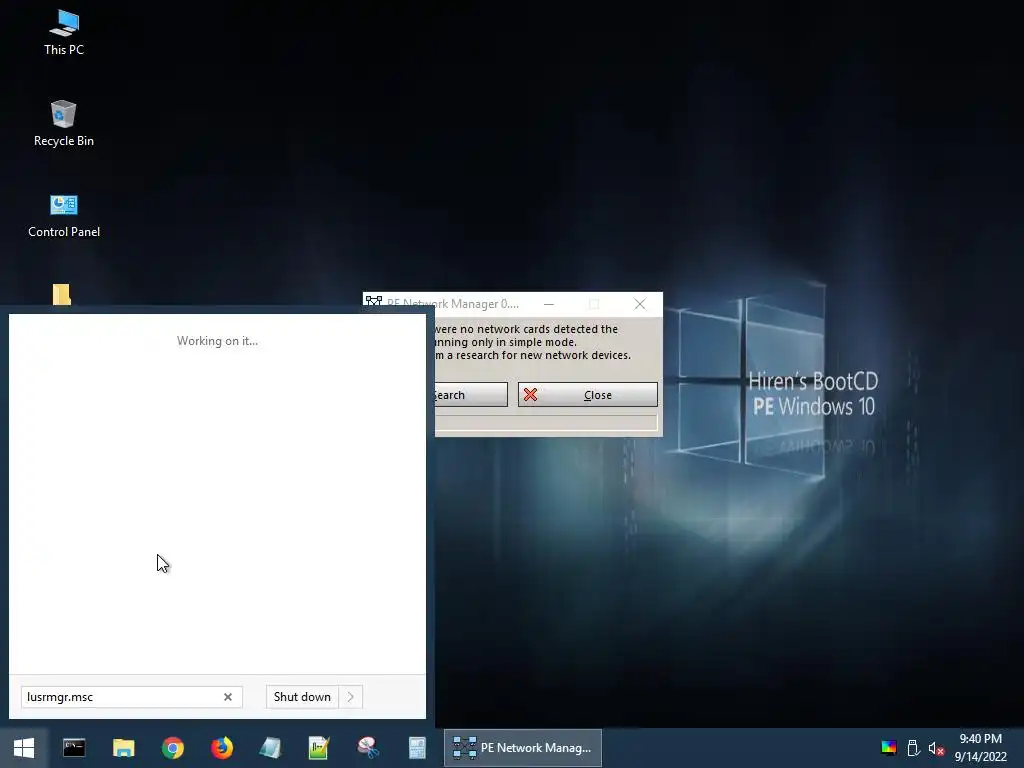Click the muted volume tray icon
This screenshot has width=1024, height=768.
pos(936,748)
